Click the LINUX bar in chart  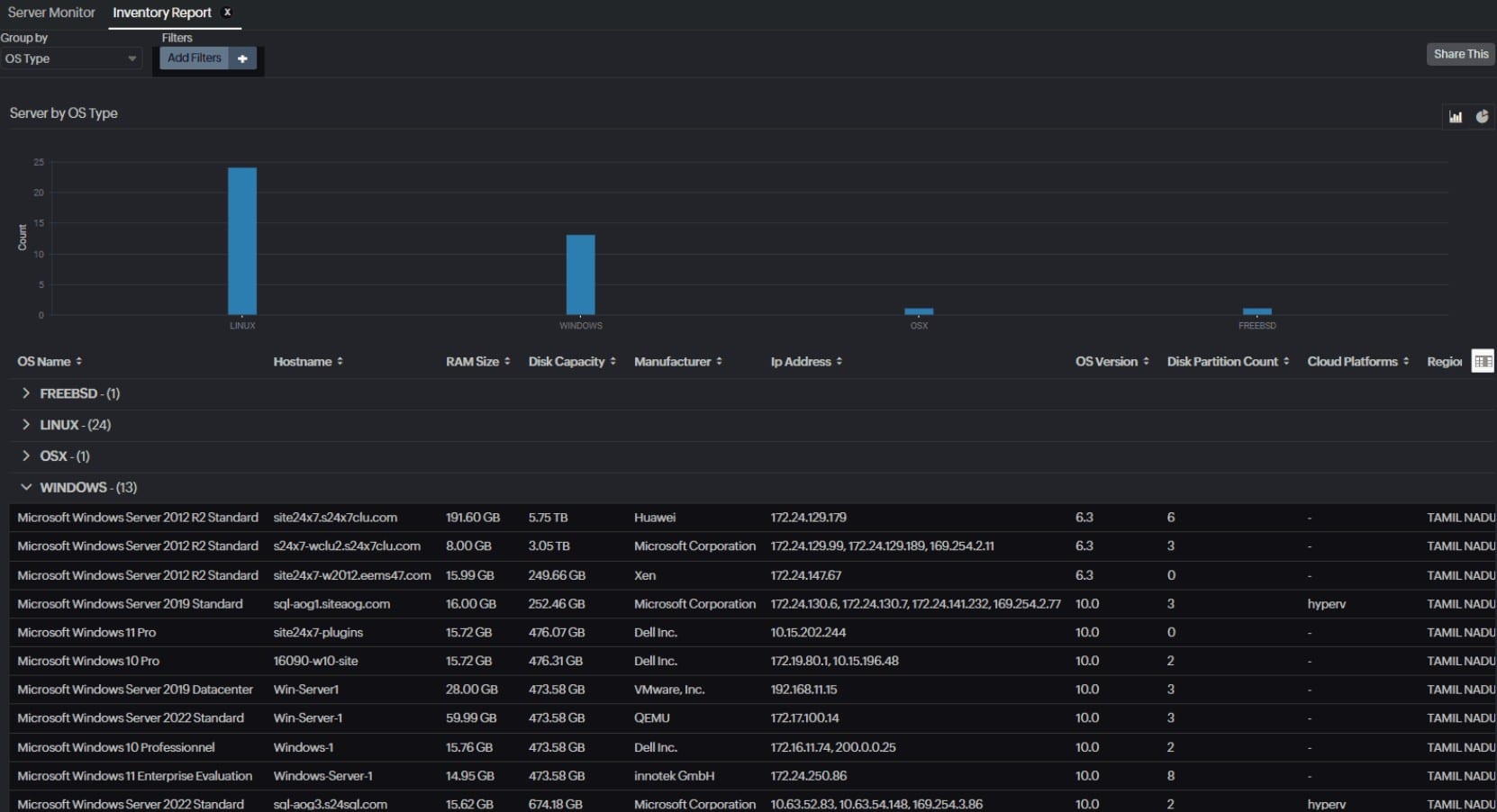click(x=242, y=241)
